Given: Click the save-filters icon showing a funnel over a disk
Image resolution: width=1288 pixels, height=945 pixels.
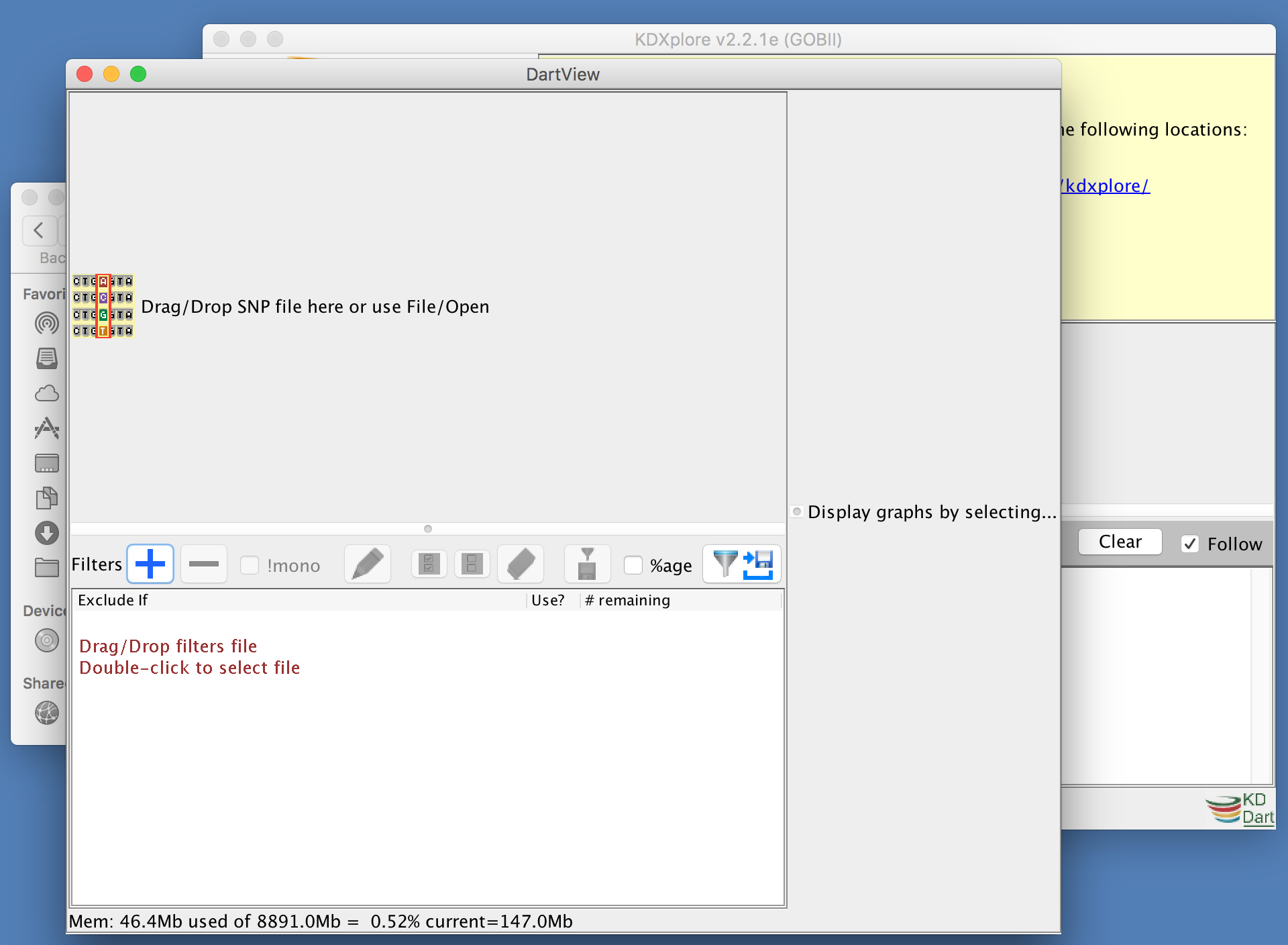Looking at the screenshot, I should tap(588, 564).
